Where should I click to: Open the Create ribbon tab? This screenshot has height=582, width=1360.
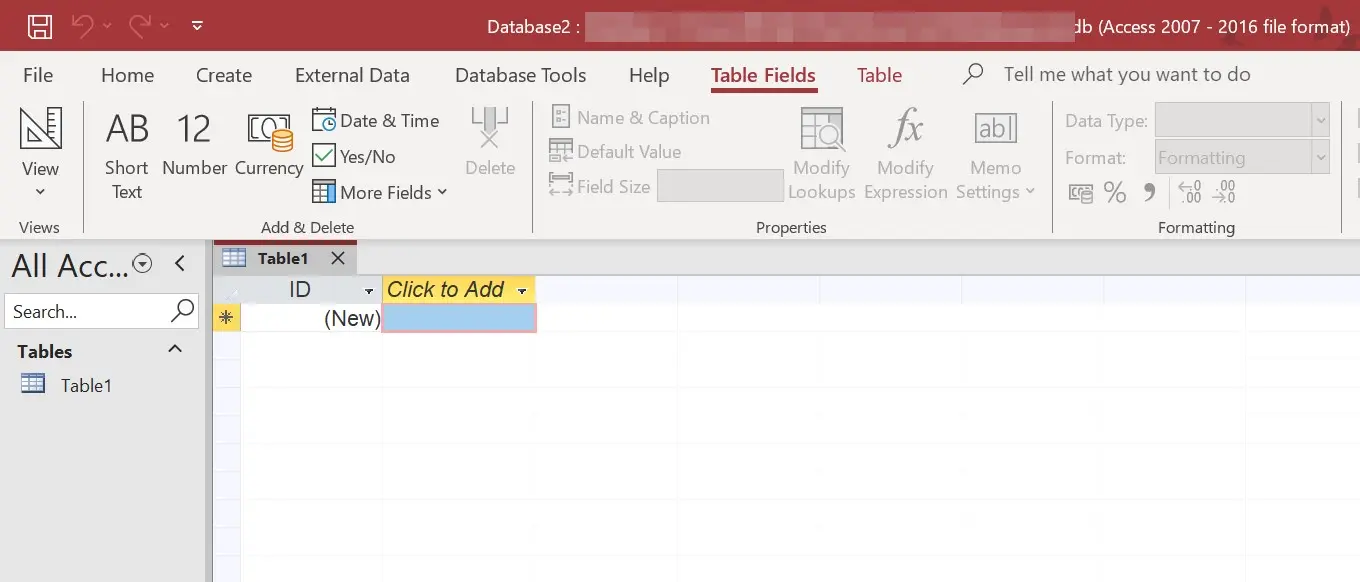(223, 75)
